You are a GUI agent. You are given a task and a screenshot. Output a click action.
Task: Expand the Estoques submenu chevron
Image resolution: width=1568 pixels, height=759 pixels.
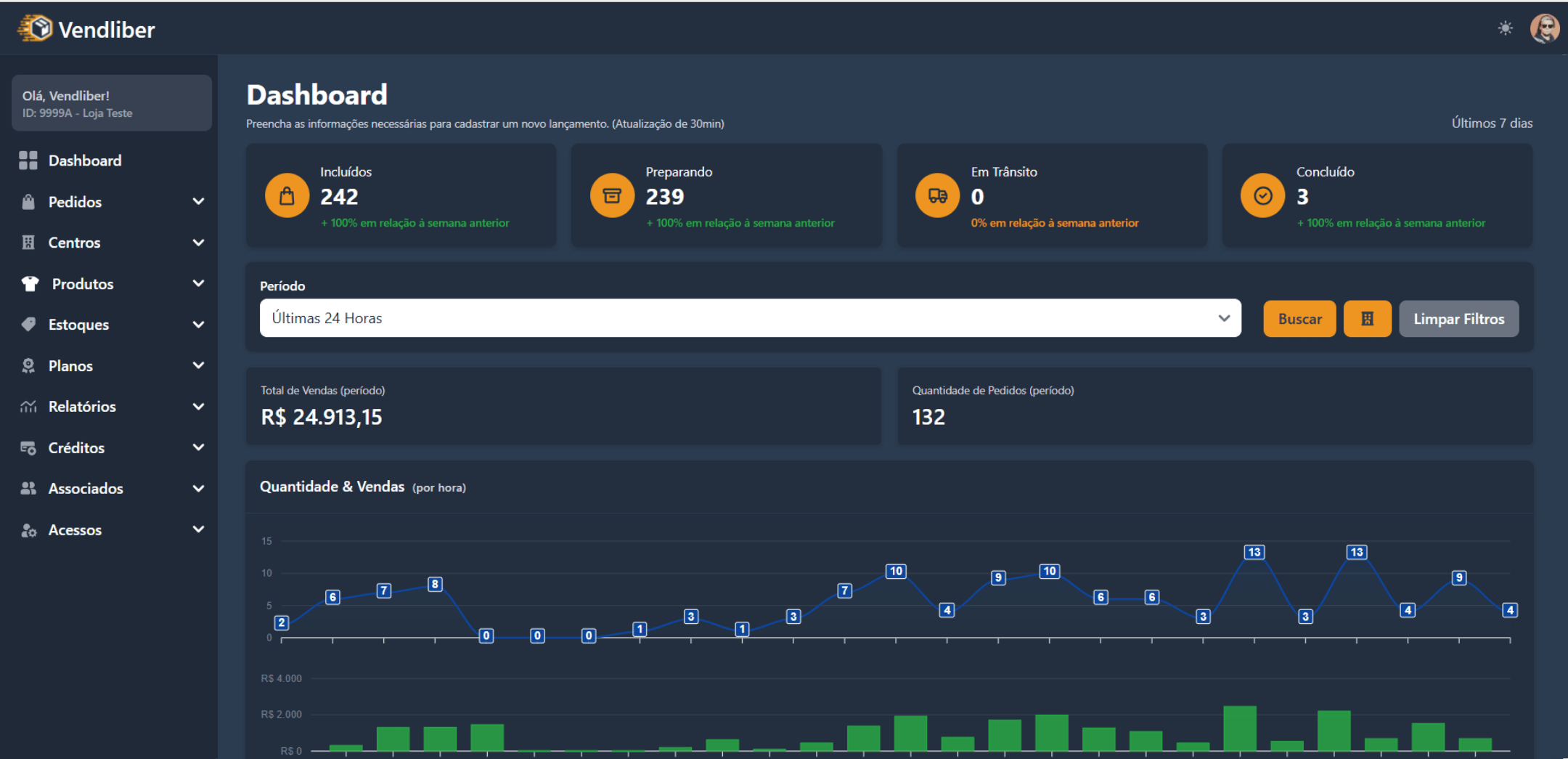(x=198, y=325)
